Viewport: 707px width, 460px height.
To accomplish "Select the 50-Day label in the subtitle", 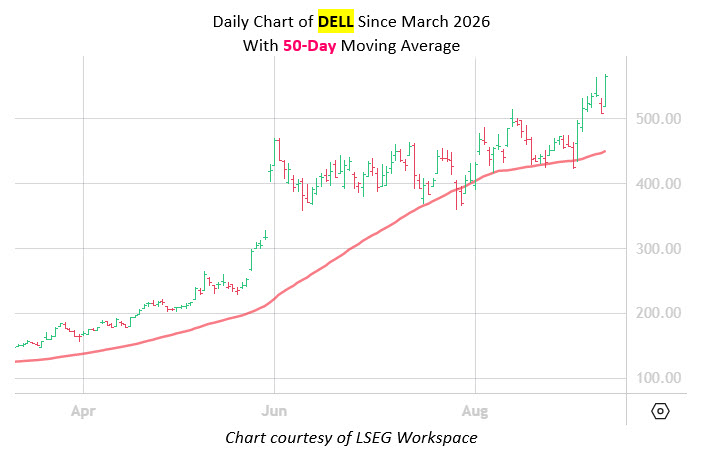I will pos(309,46).
